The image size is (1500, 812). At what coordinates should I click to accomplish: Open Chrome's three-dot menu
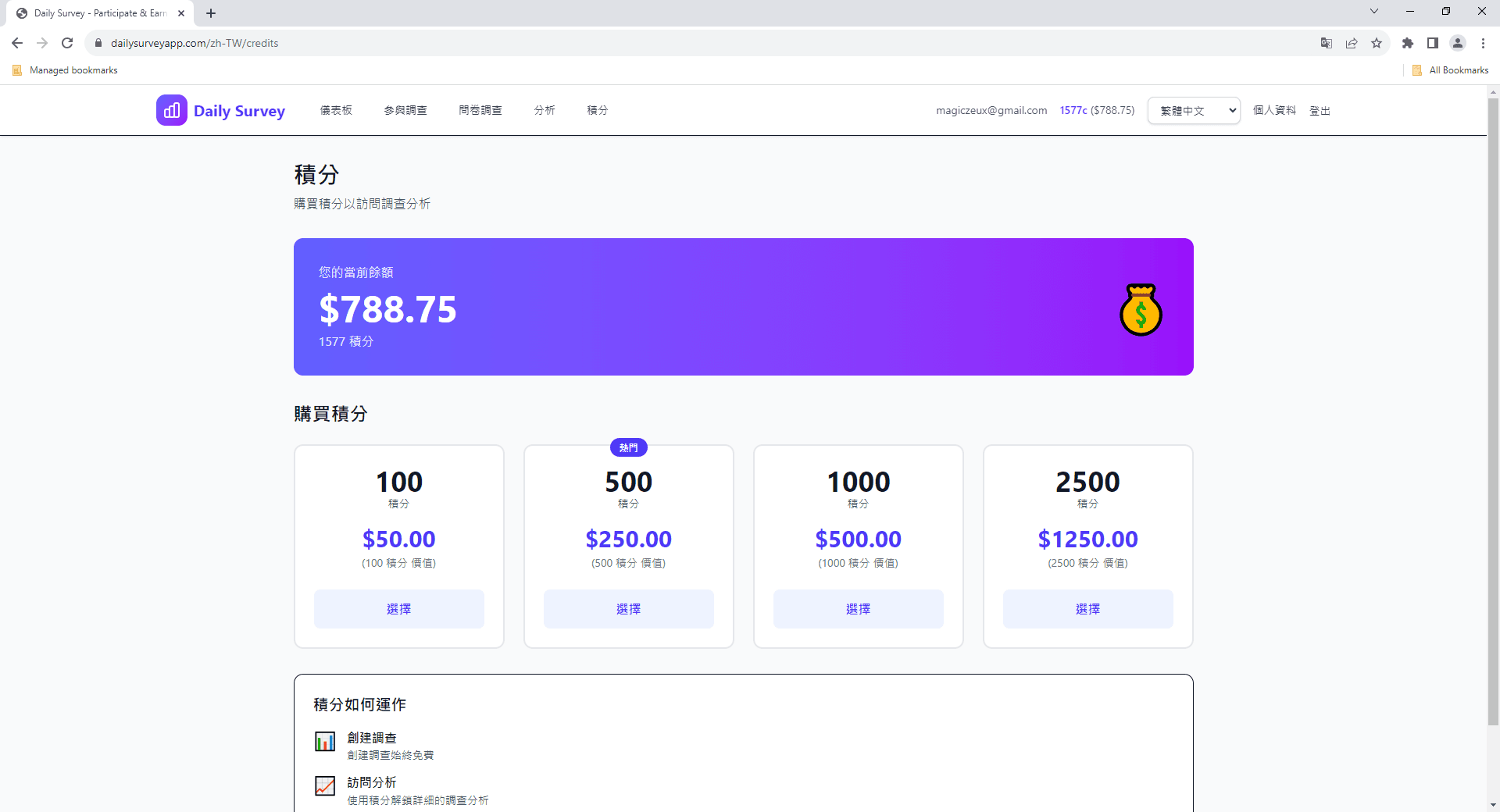pyautogui.click(x=1483, y=43)
